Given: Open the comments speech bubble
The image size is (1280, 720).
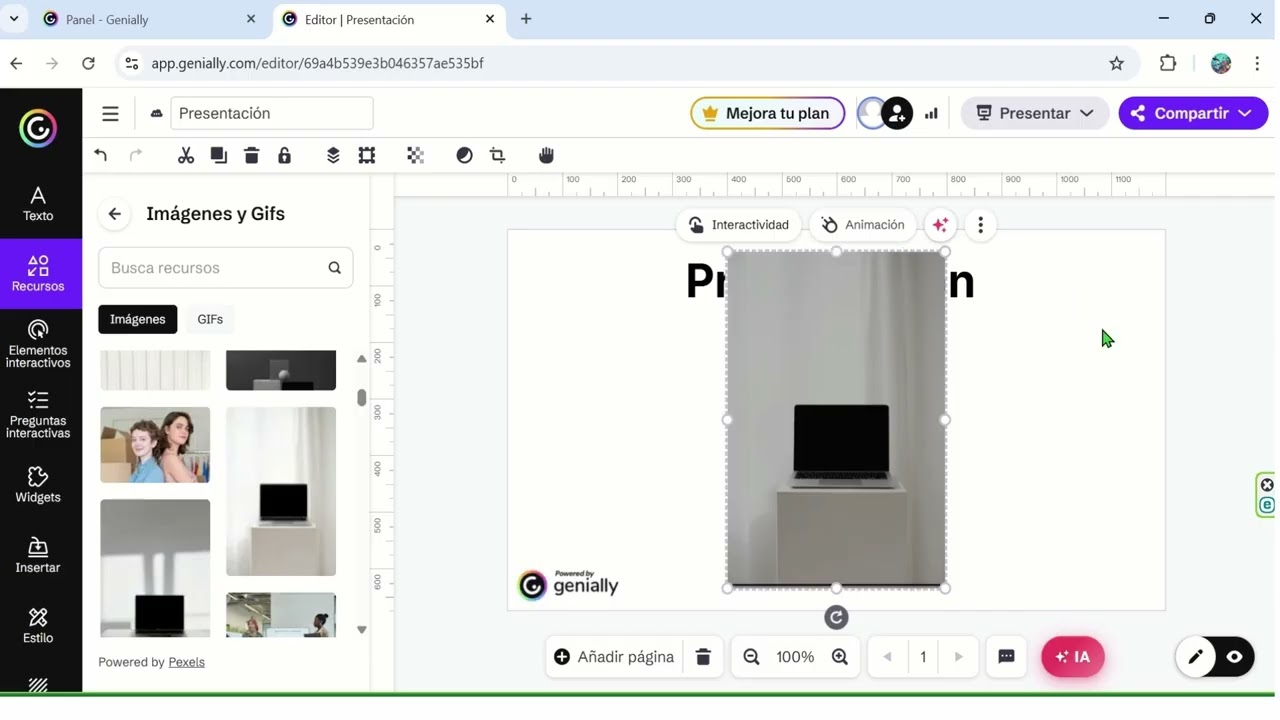Looking at the screenshot, I should tap(1007, 657).
